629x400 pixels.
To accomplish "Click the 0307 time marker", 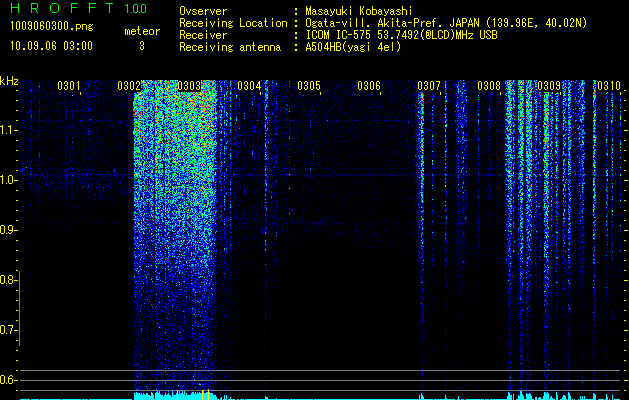I will point(429,85).
